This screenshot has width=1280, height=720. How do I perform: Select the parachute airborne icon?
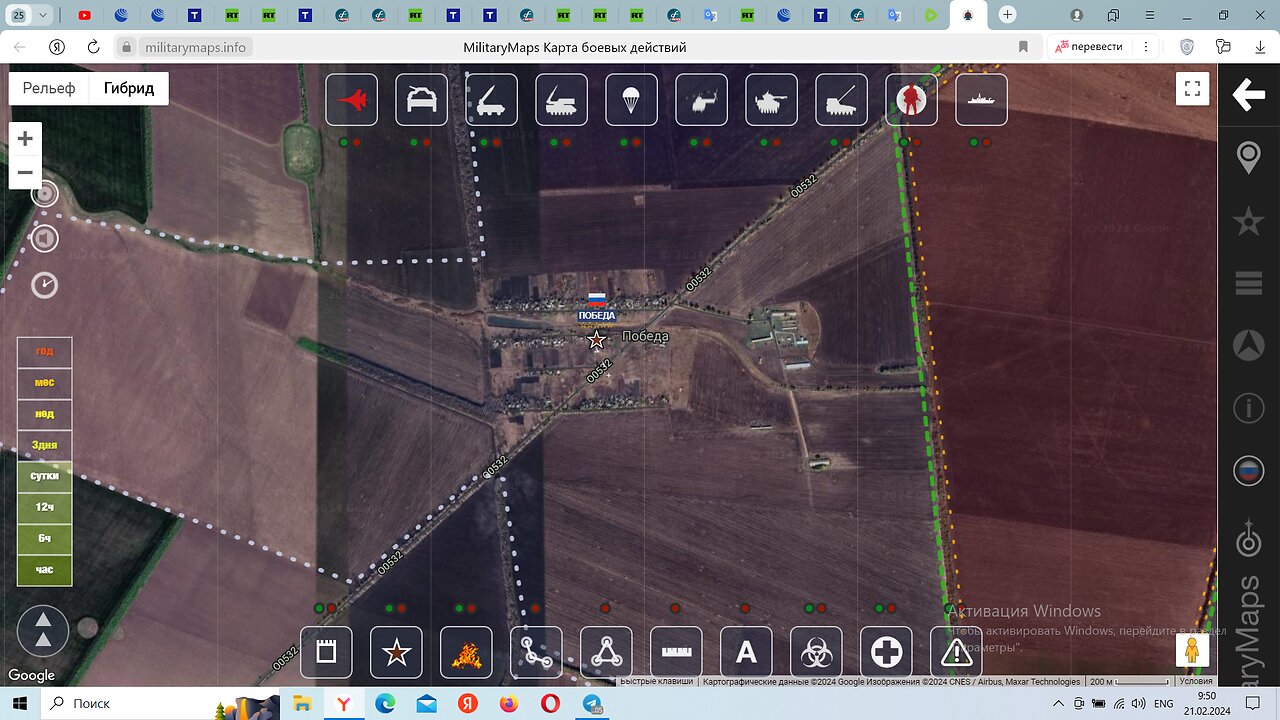[x=632, y=100]
